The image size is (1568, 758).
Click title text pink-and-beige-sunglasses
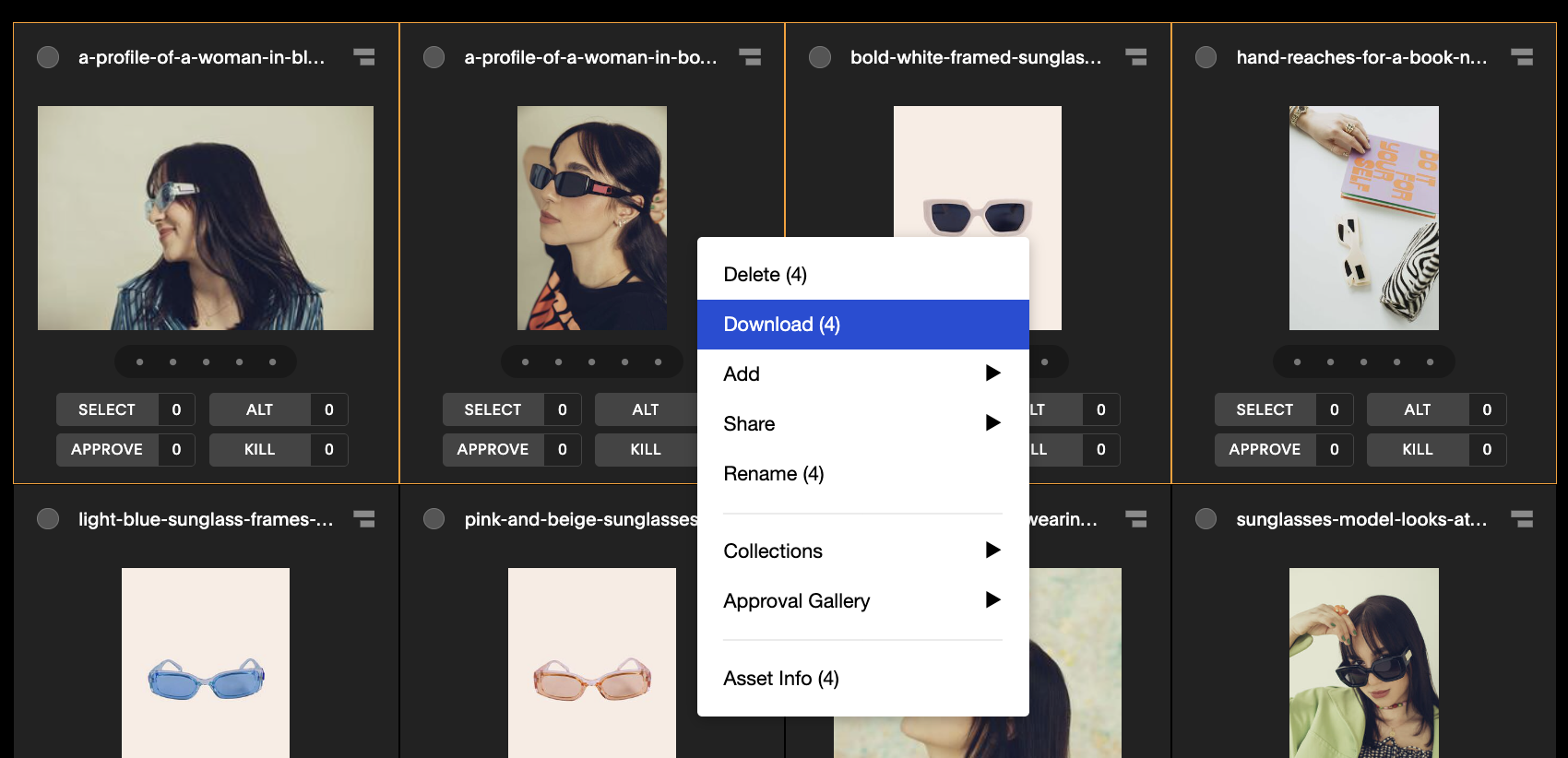click(x=581, y=519)
